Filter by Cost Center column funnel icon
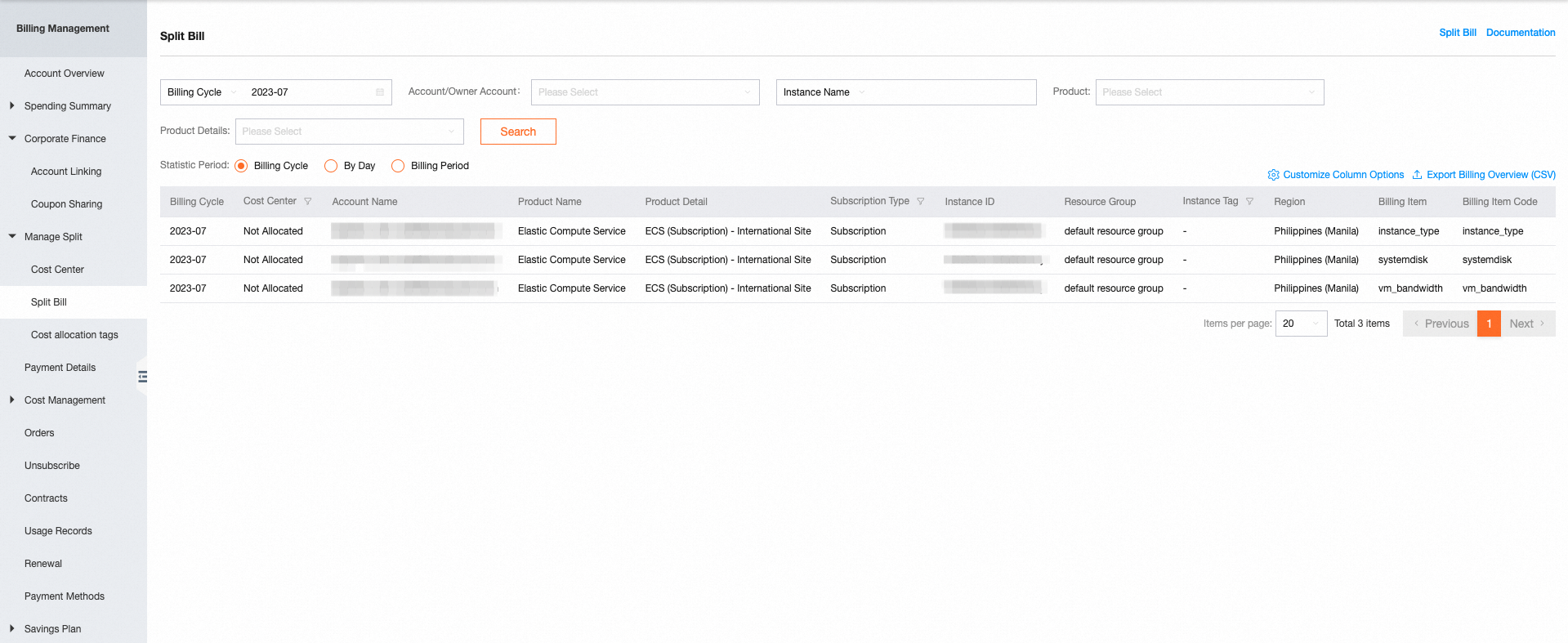 tap(308, 201)
